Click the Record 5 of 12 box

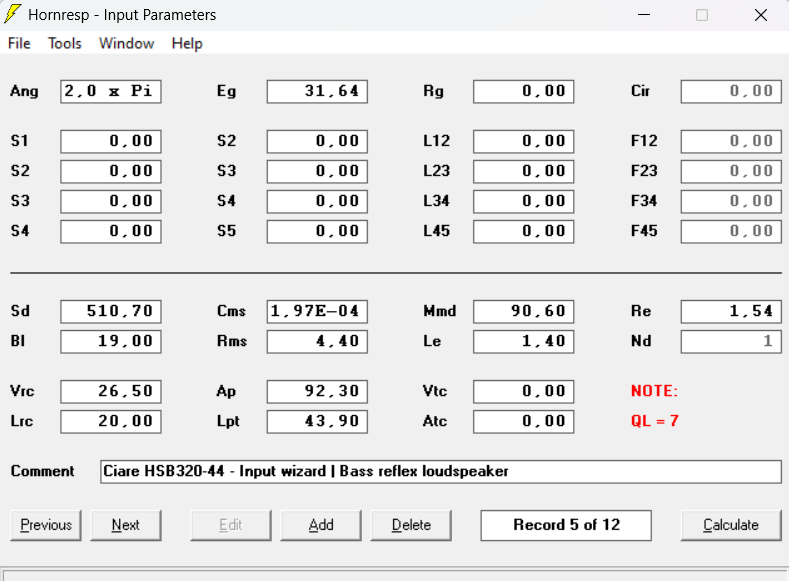(x=566, y=525)
